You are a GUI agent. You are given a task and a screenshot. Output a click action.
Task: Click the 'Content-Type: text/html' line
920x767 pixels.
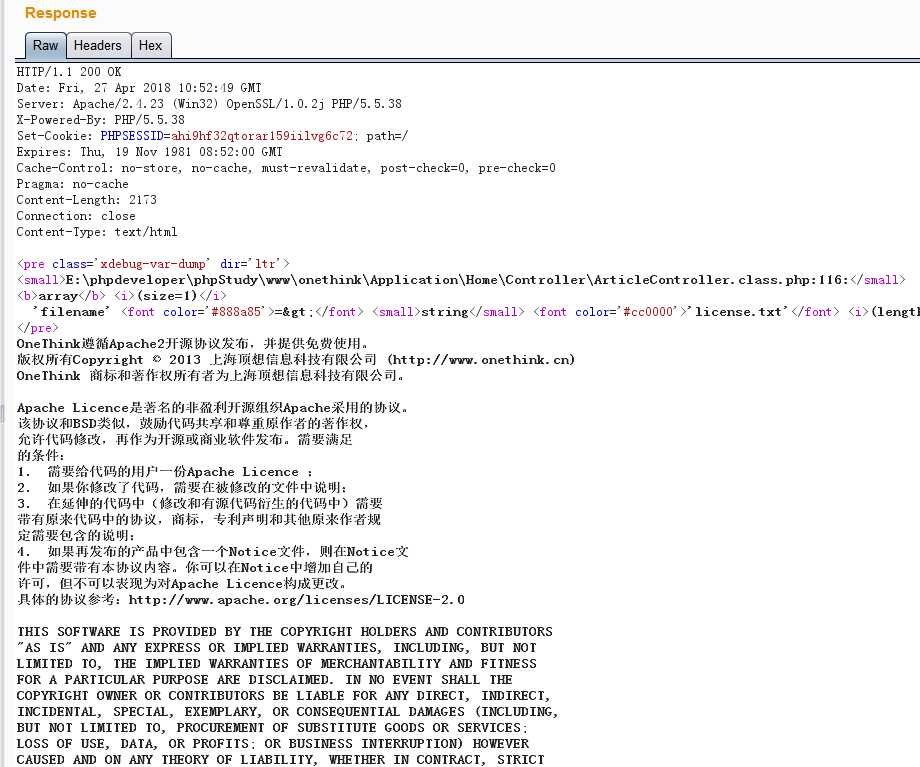tap(97, 232)
